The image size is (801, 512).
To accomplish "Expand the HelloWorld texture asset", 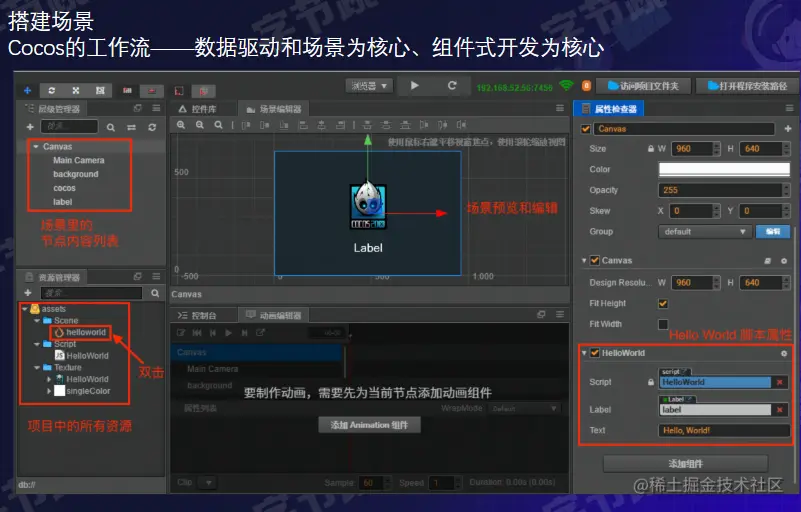I will pyautogui.click(x=49, y=379).
